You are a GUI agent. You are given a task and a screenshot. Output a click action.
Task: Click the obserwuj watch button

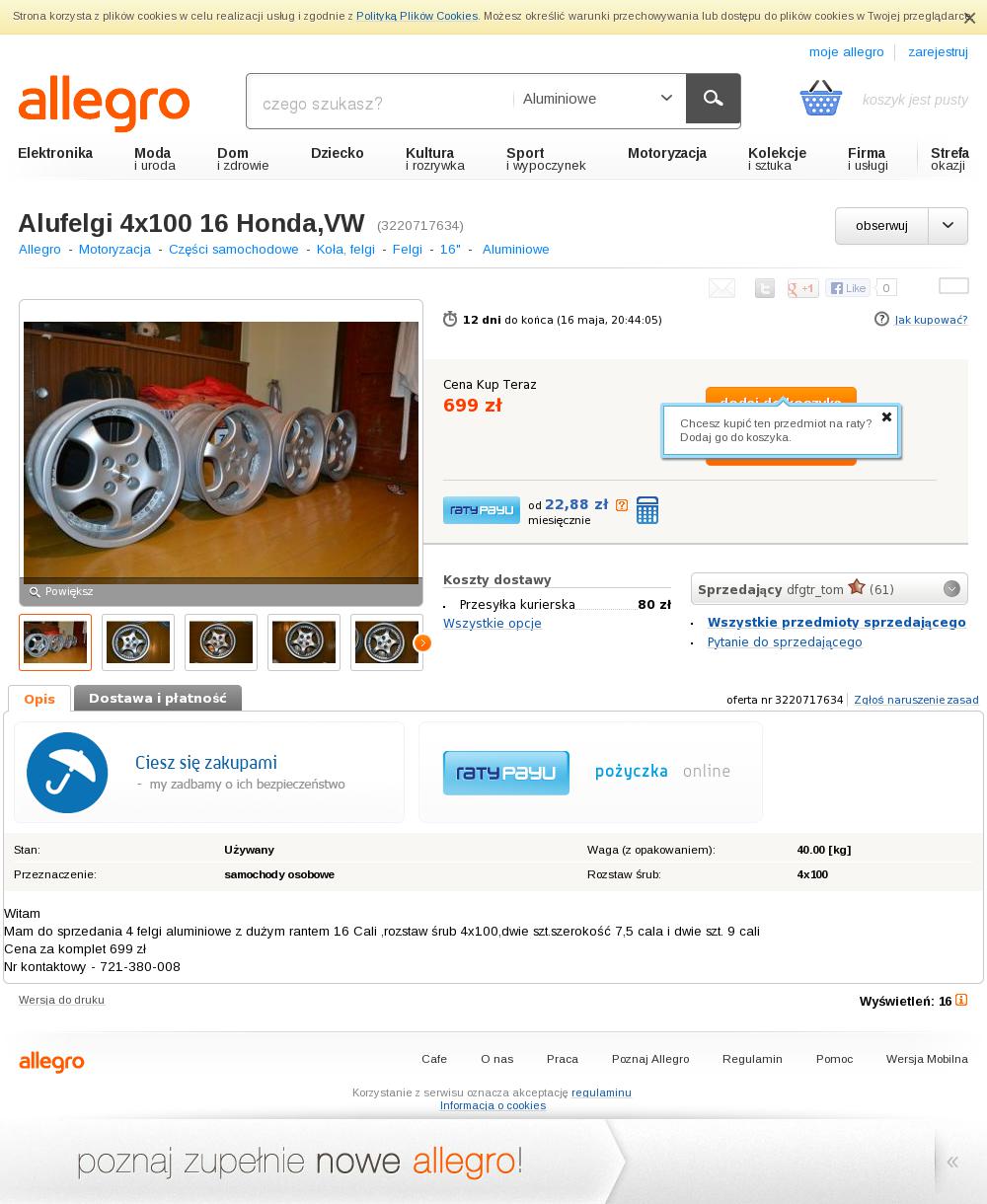(x=881, y=226)
